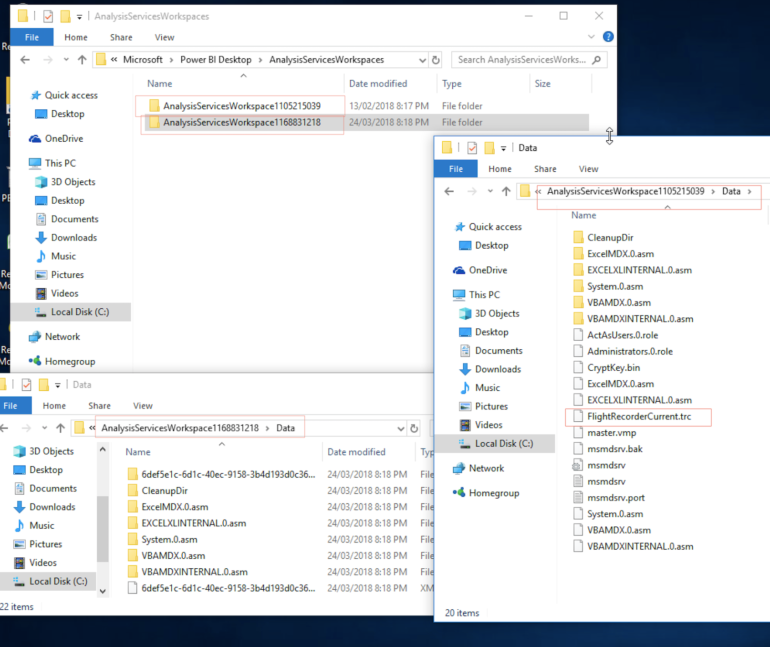This screenshot has width=770, height=647.
Task: Open View tab in right Data window
Action: [588, 169]
